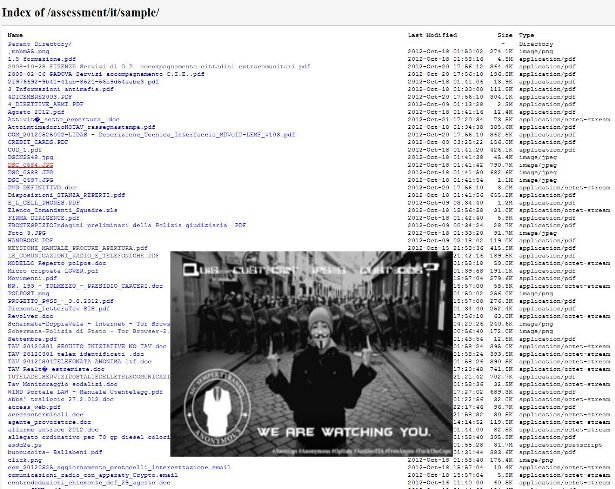Open CREDIT_CARDS.PDF link

point(38,142)
